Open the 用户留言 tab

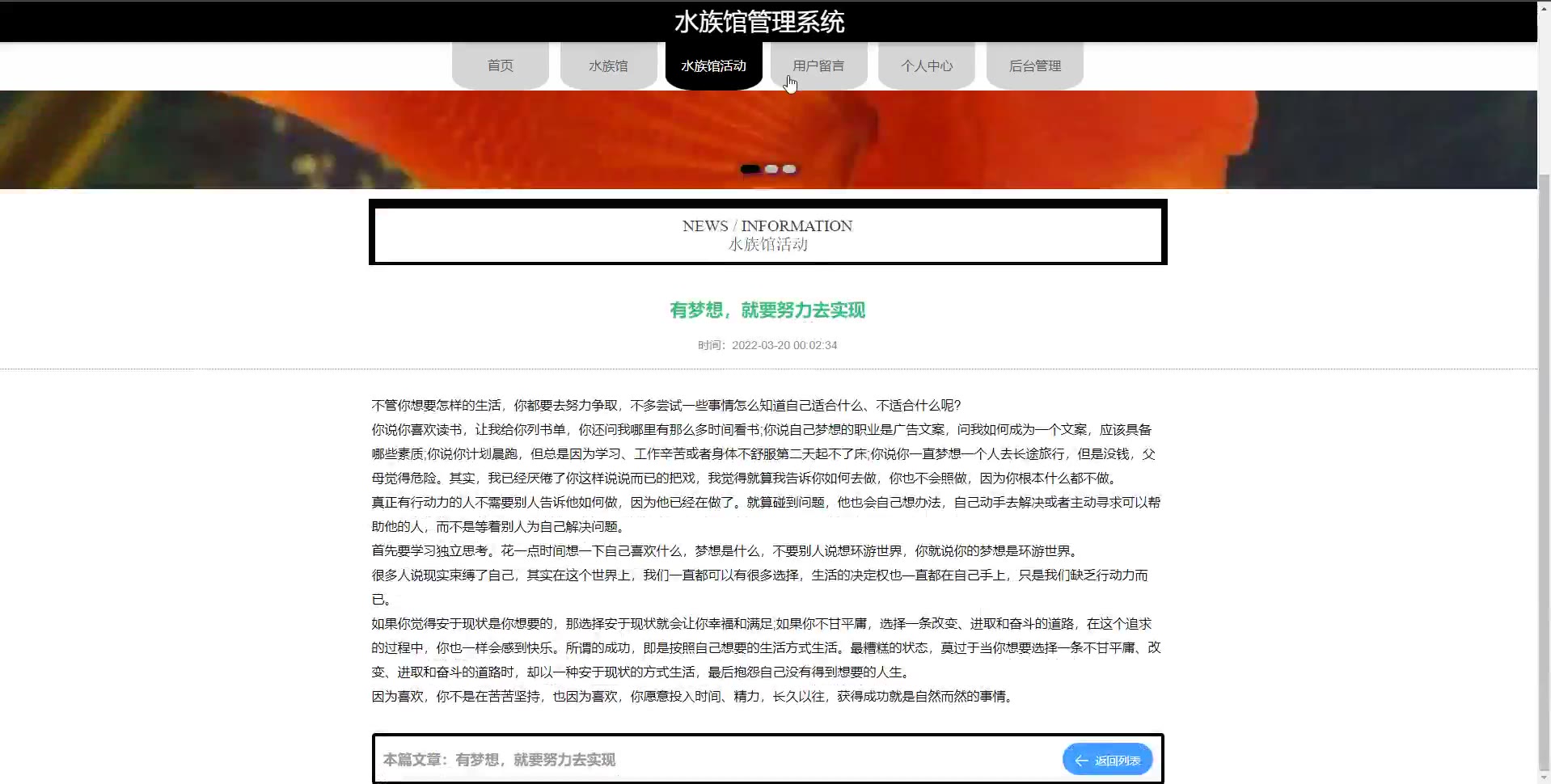pyautogui.click(x=818, y=65)
